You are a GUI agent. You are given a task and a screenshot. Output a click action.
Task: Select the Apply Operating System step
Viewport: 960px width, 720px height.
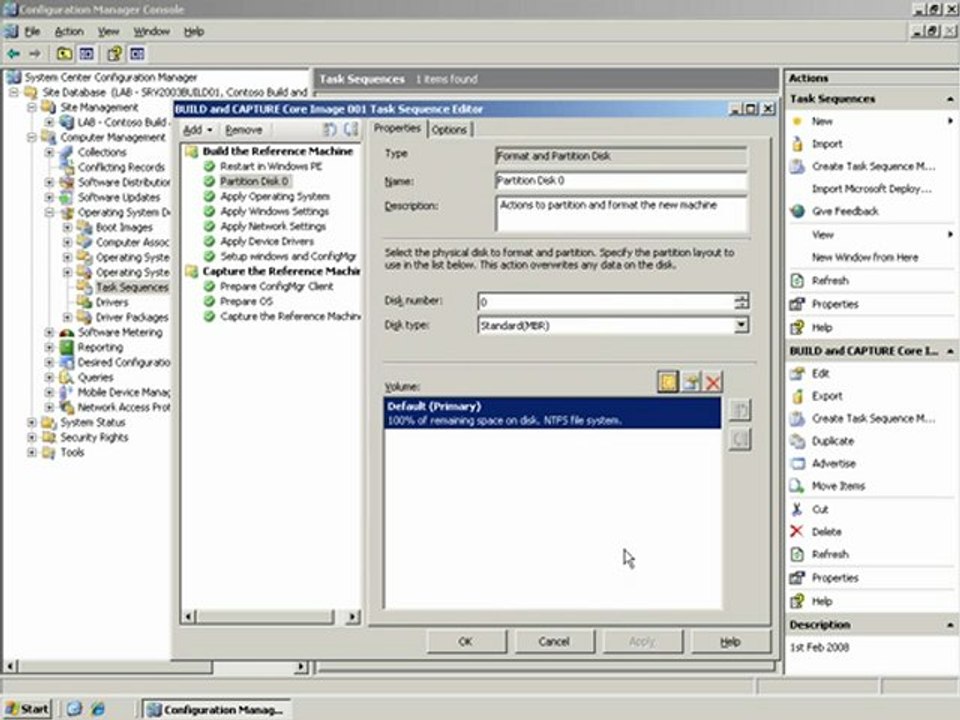[275, 197]
